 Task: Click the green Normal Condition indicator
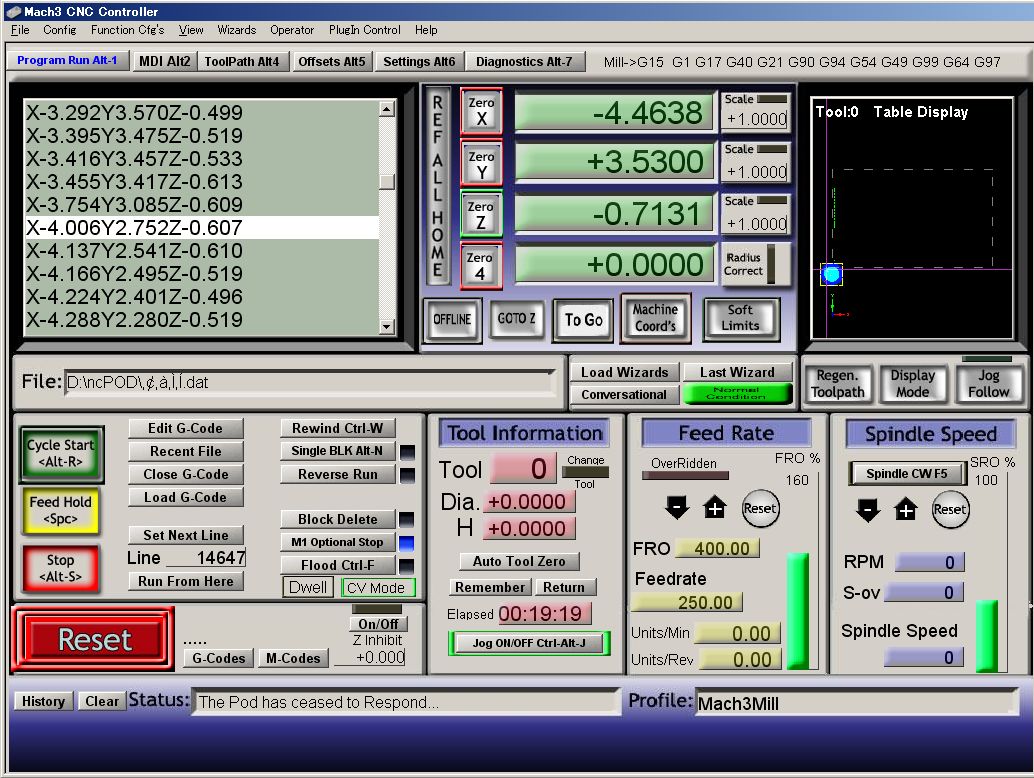[x=737, y=394]
